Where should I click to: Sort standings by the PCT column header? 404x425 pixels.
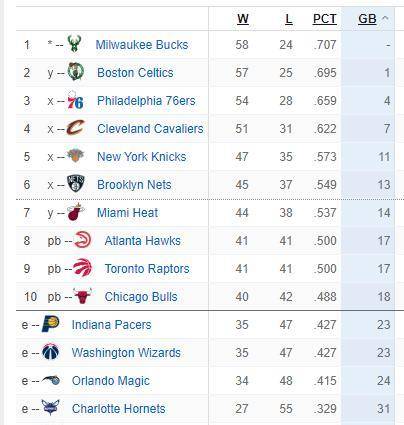coord(325,19)
